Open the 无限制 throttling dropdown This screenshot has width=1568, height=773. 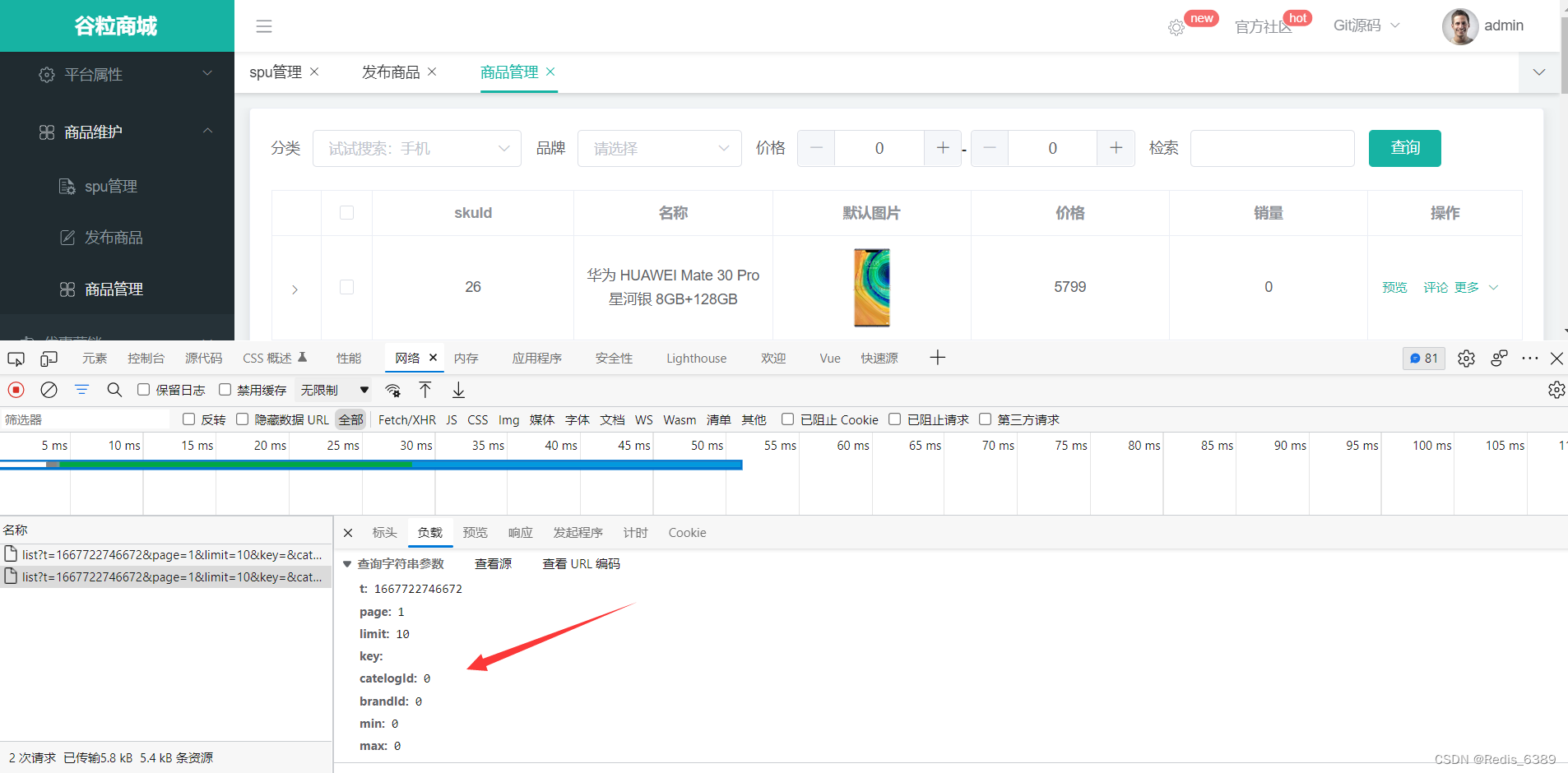pos(335,390)
